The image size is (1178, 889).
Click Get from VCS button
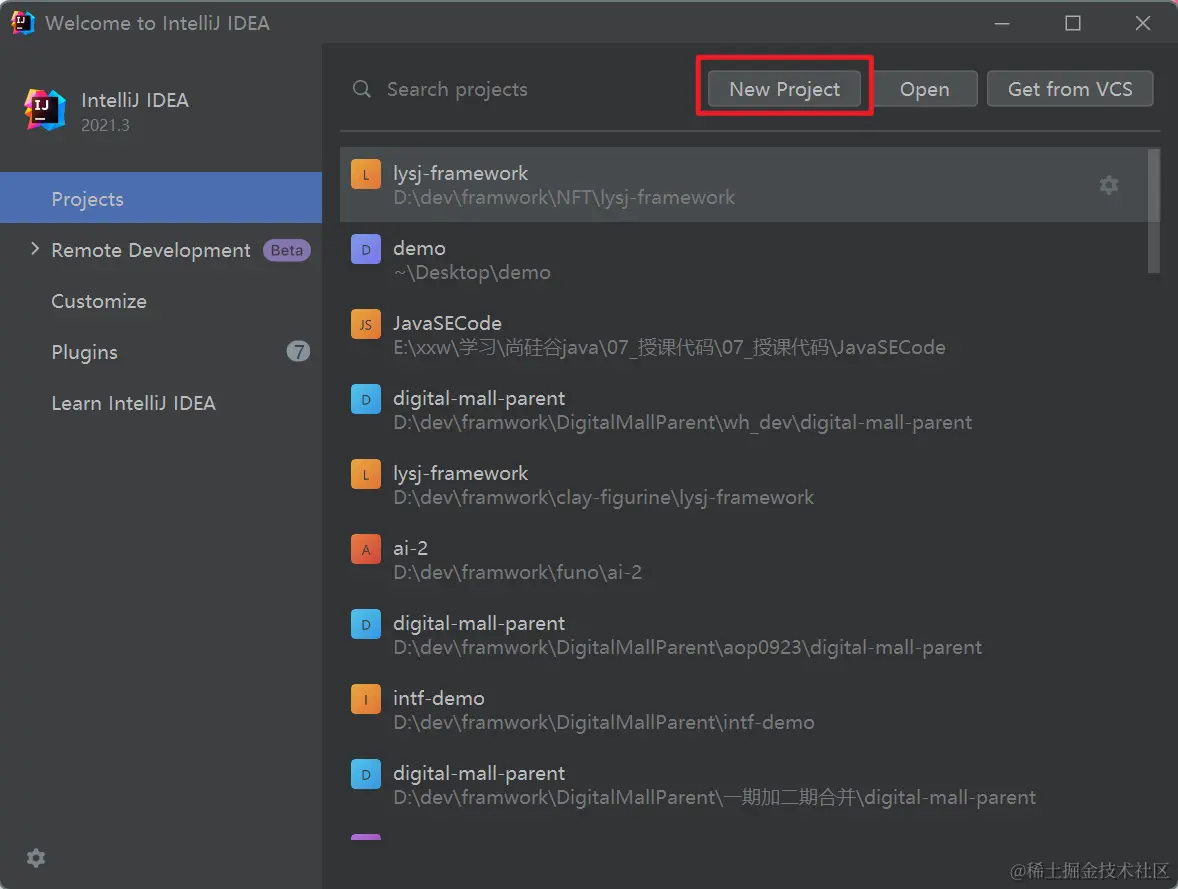(x=1070, y=89)
